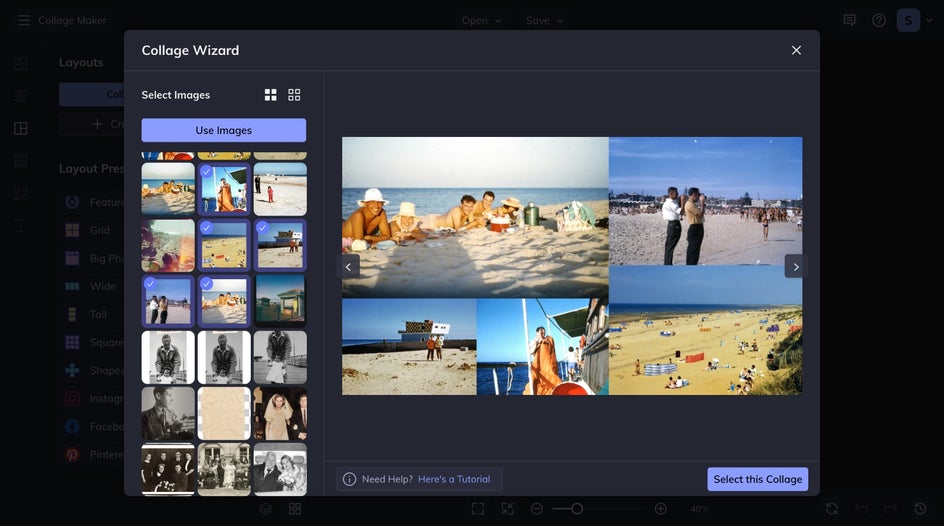Screen dimensions: 944x526
Task: Open the help question mark icon
Action: (x=878, y=20)
